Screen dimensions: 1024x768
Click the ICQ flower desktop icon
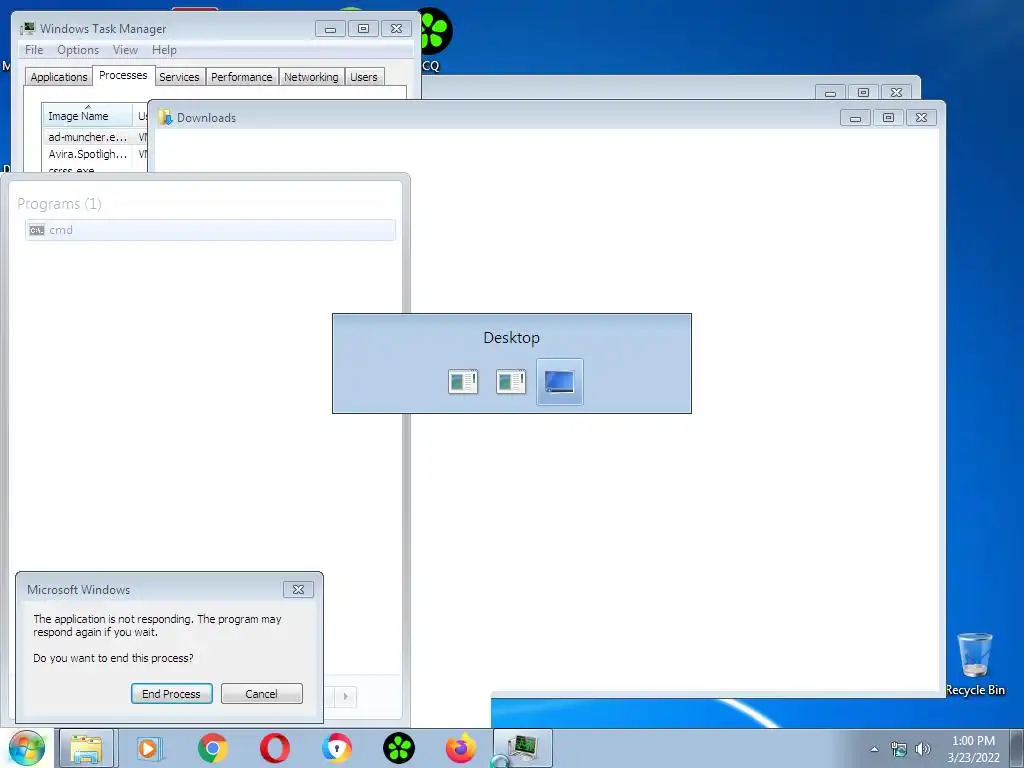(434, 31)
